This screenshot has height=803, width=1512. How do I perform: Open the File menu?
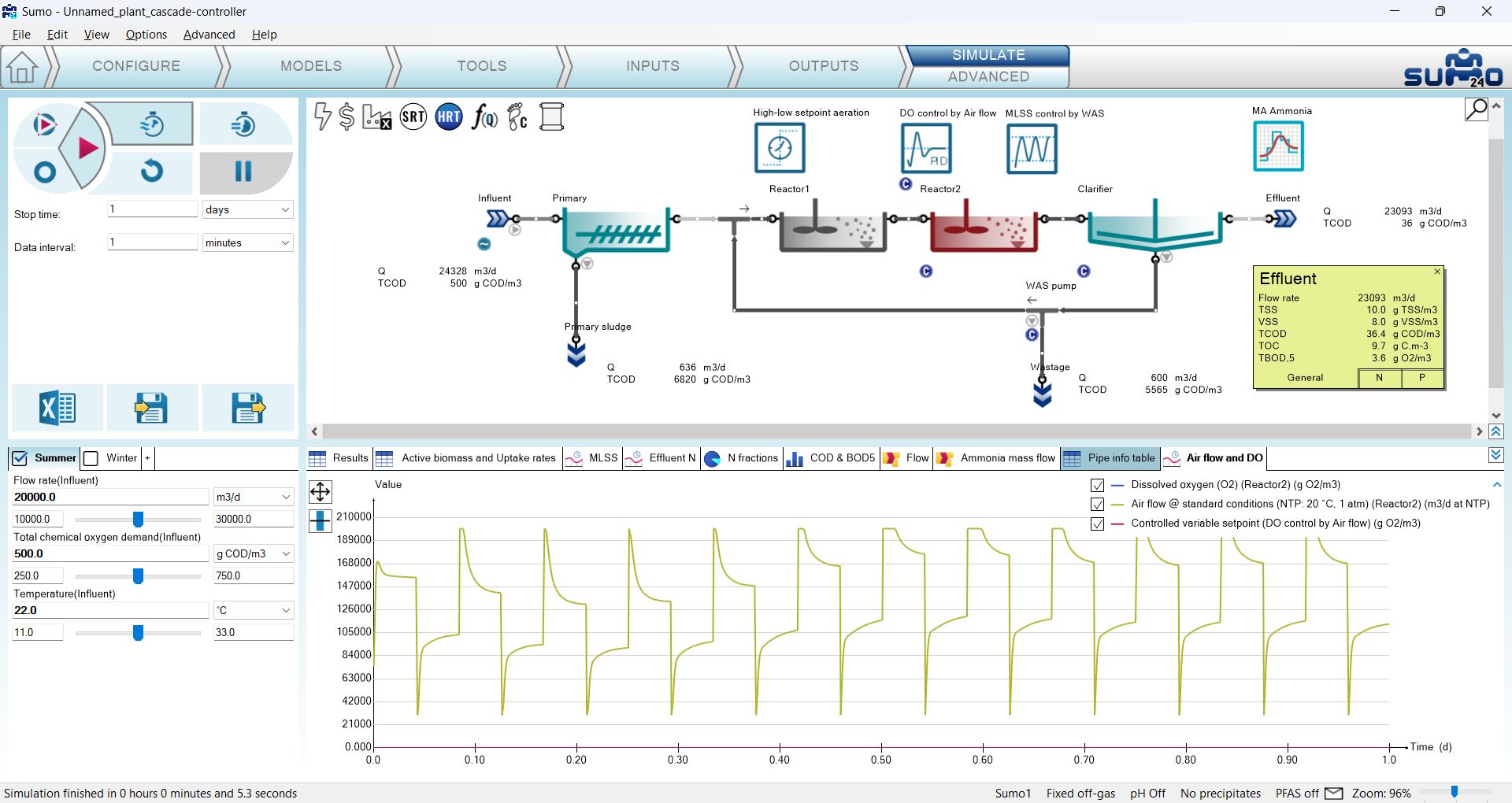[21, 35]
